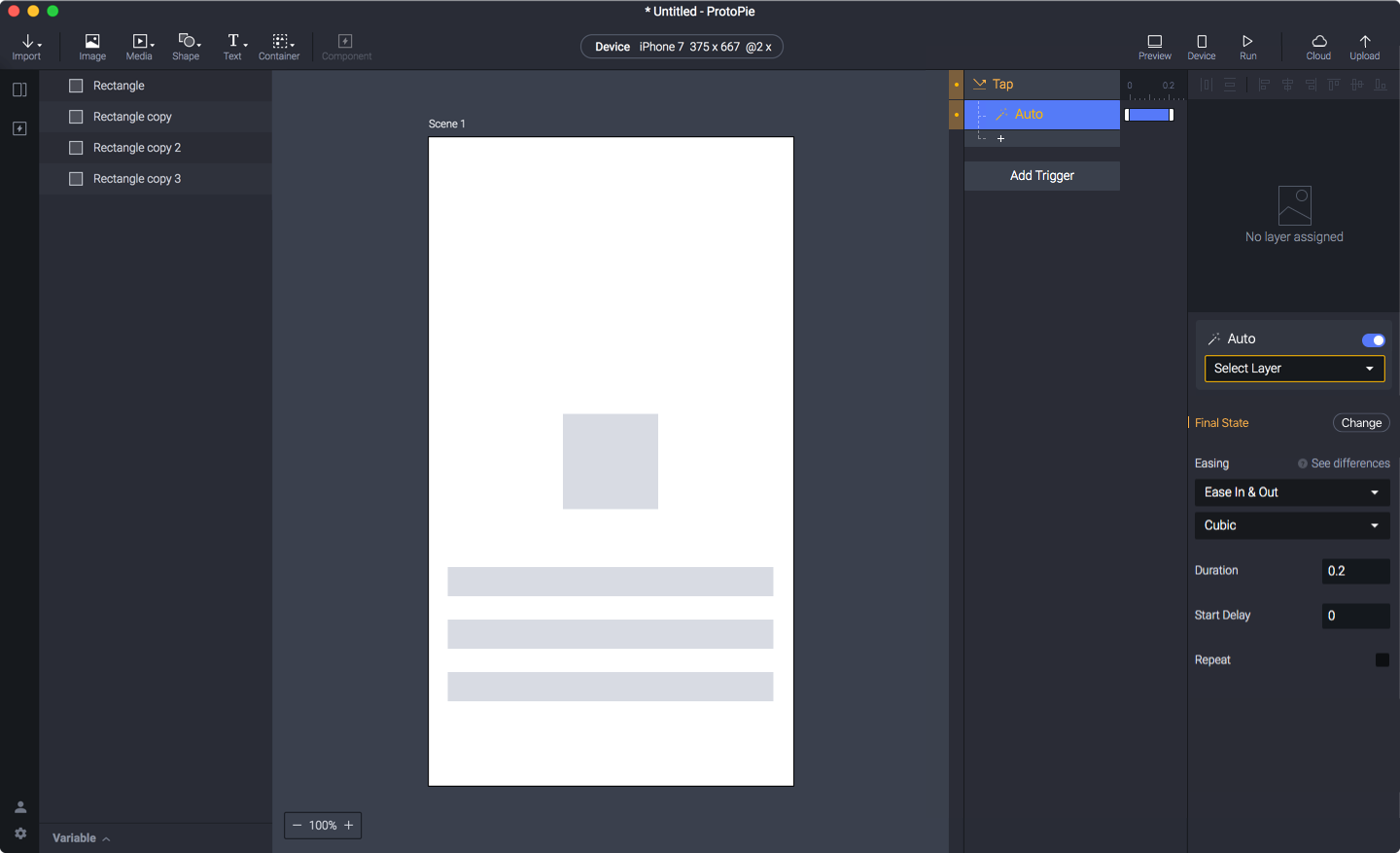
Task: Click the Add Trigger button
Action: (1042, 176)
